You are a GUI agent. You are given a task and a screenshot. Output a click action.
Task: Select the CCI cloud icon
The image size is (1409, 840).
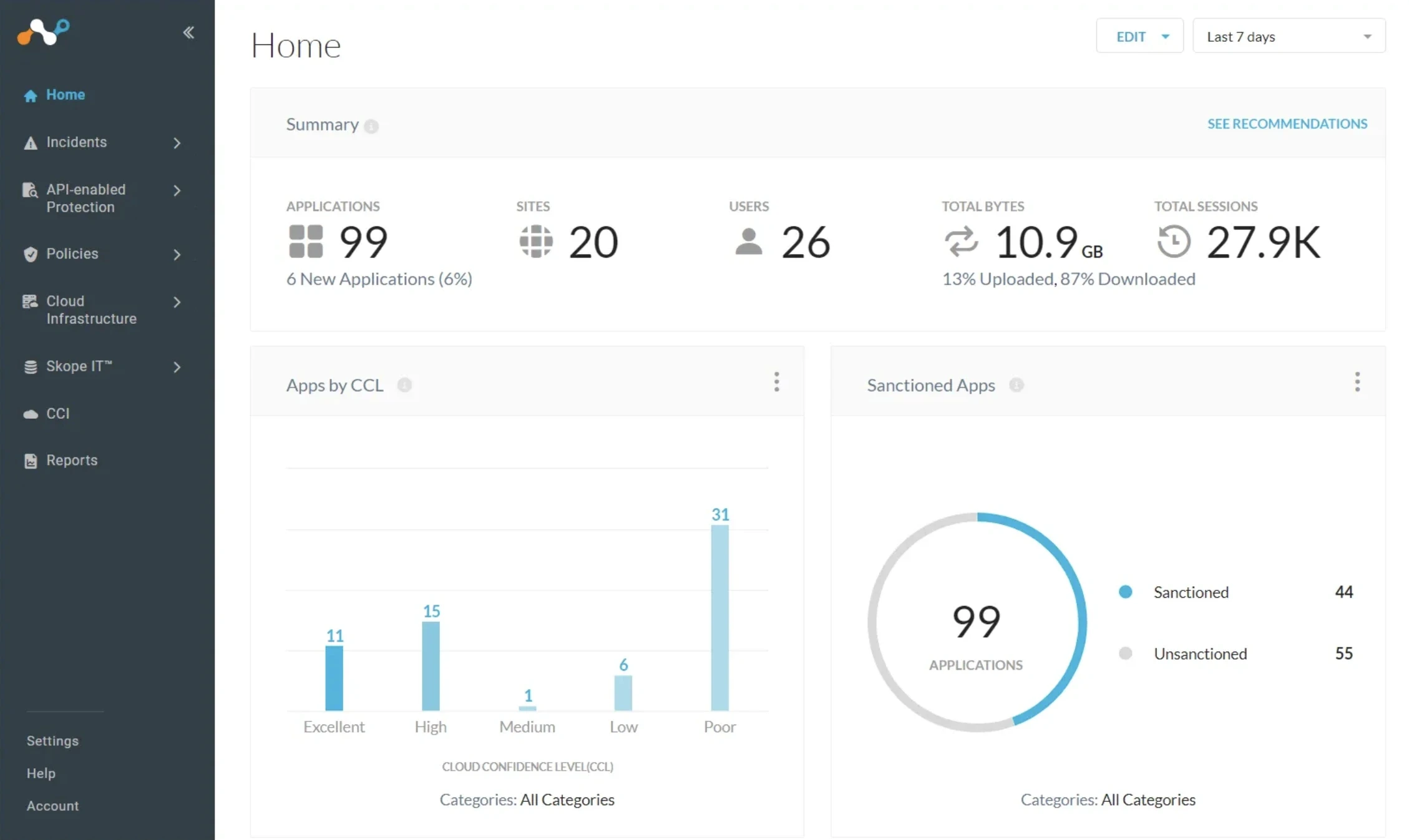coord(31,413)
